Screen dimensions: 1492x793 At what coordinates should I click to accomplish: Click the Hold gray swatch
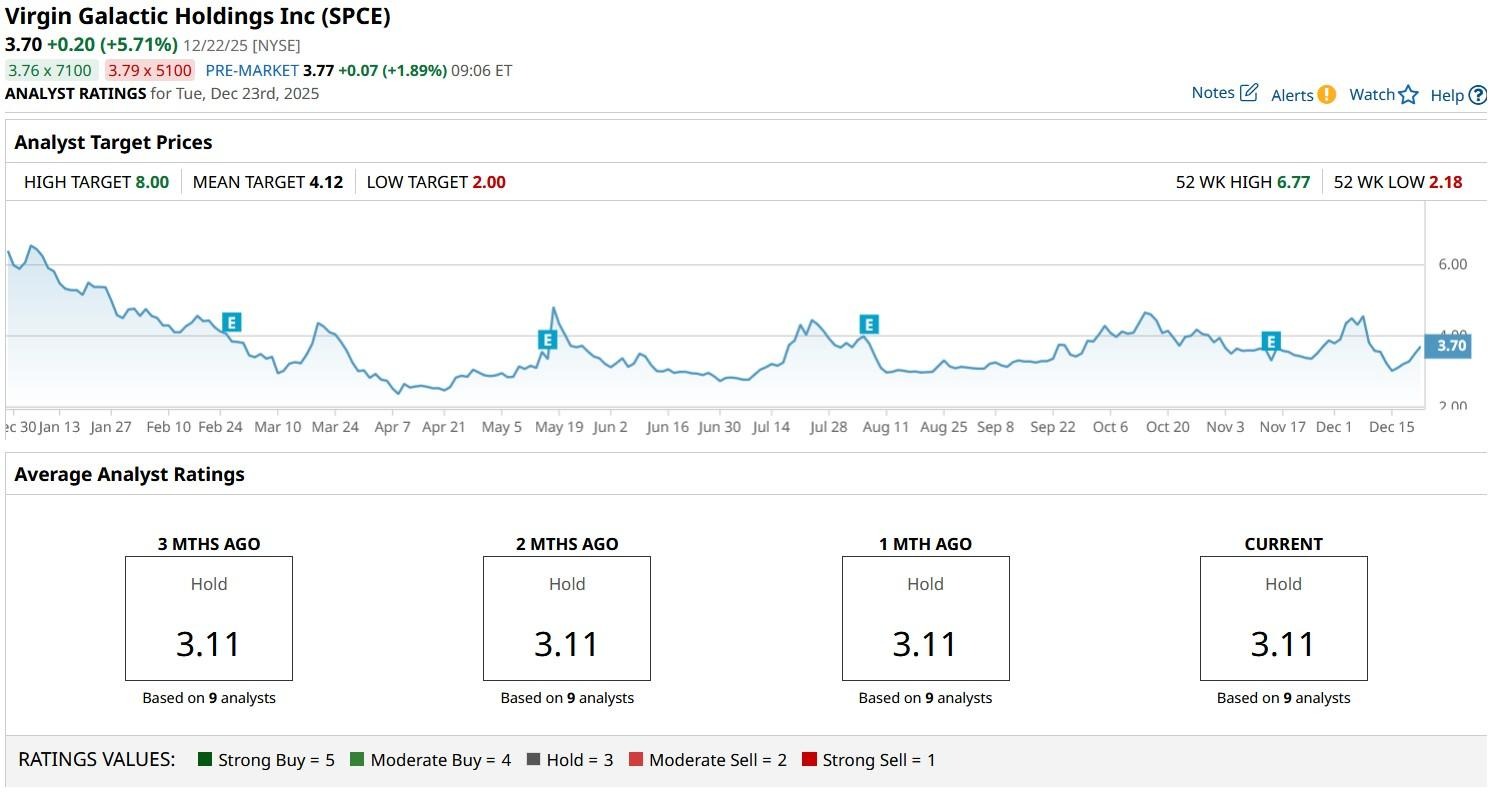coord(533,760)
